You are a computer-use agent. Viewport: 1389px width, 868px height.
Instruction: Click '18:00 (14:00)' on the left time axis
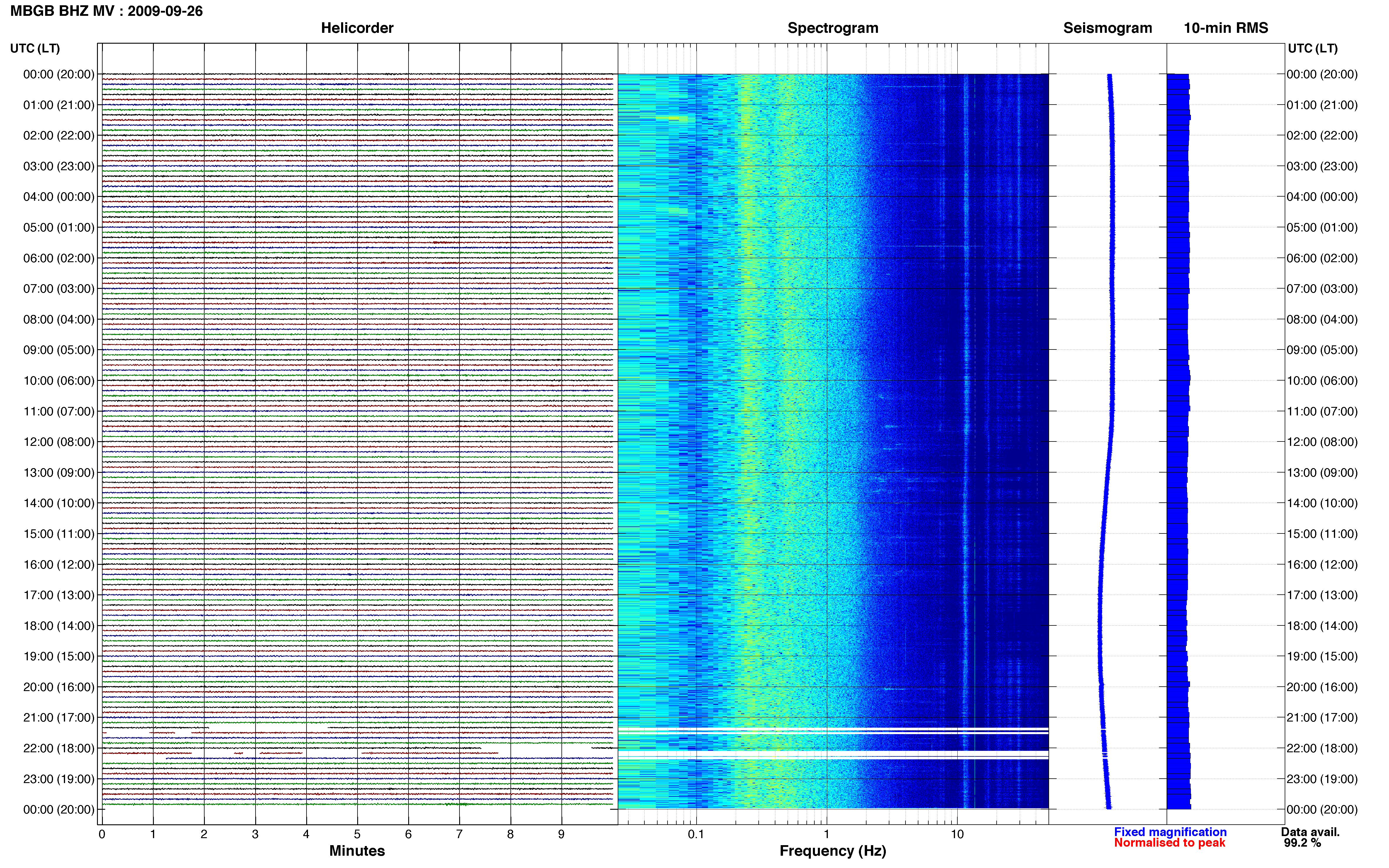59,626
